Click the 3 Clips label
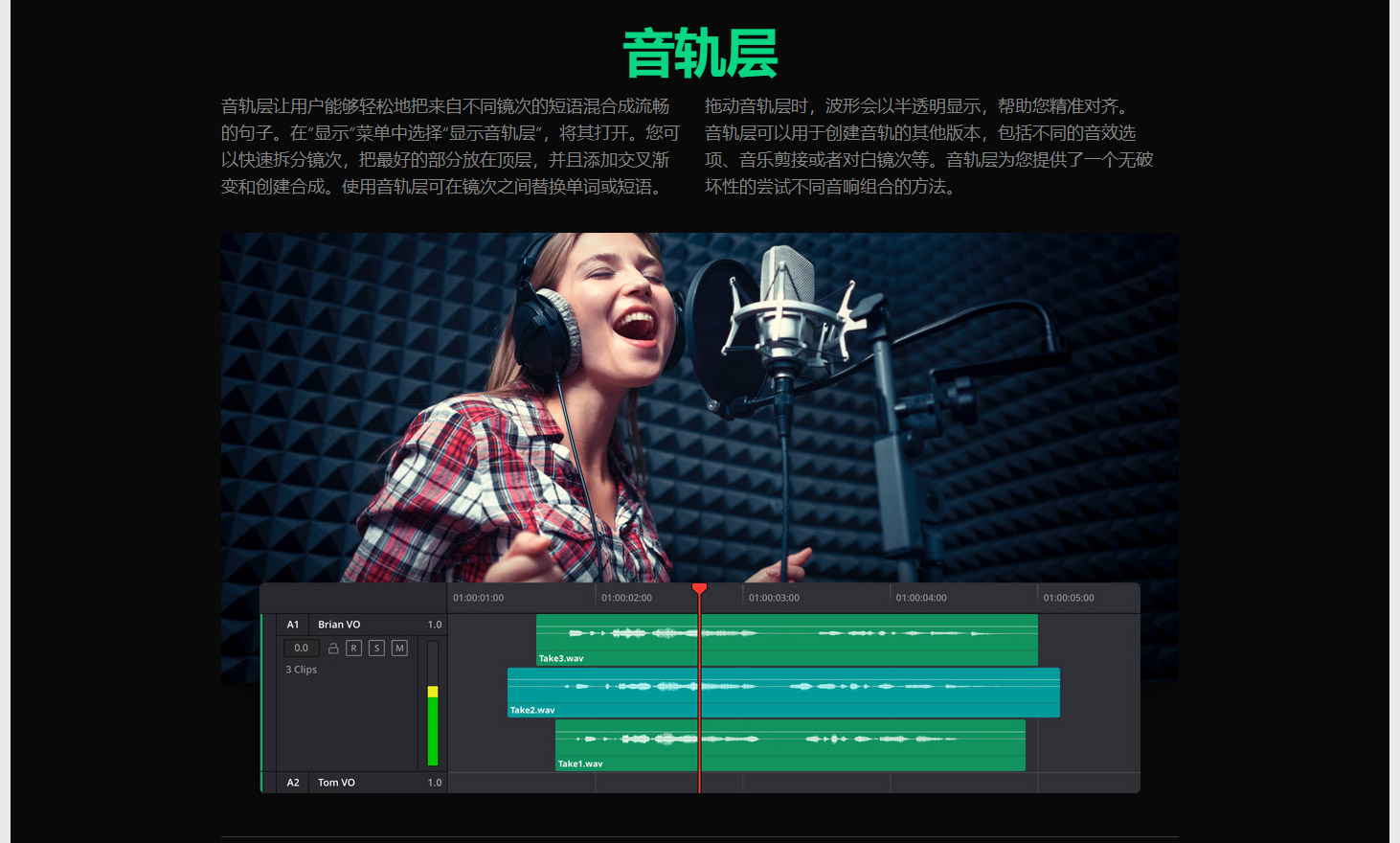Screen dimensions: 1400x843 click(x=301, y=670)
